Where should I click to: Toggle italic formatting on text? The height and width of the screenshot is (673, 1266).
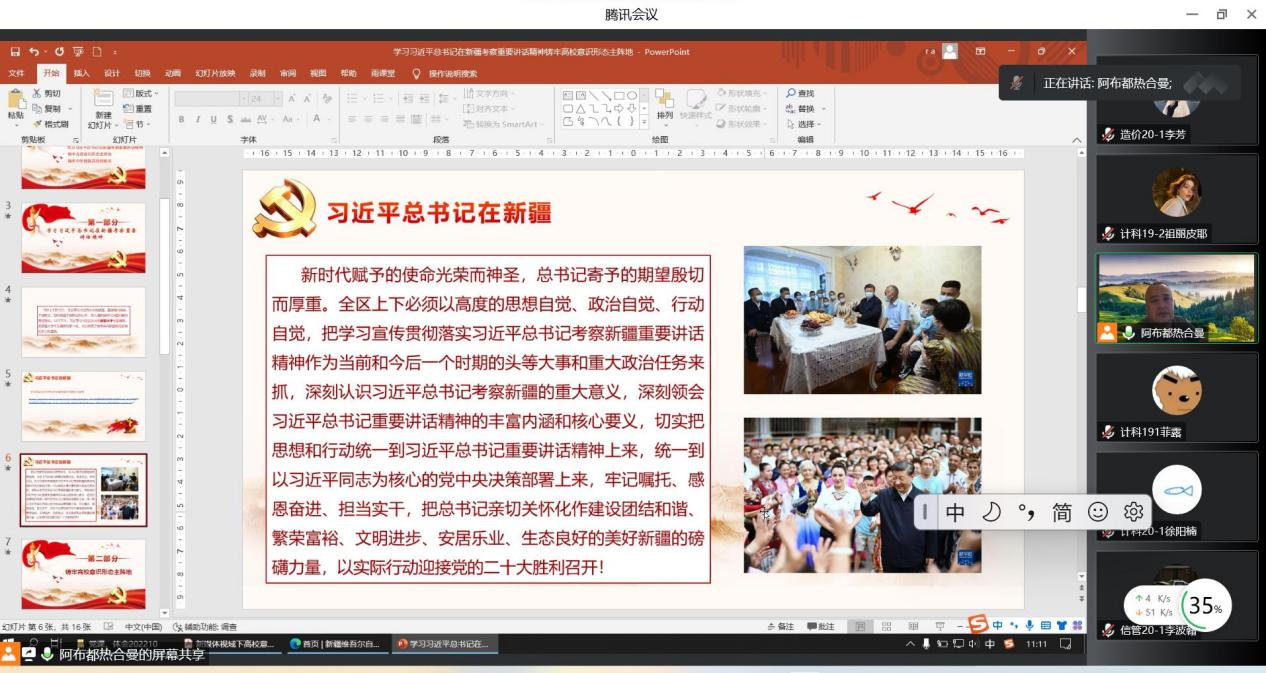click(x=198, y=117)
